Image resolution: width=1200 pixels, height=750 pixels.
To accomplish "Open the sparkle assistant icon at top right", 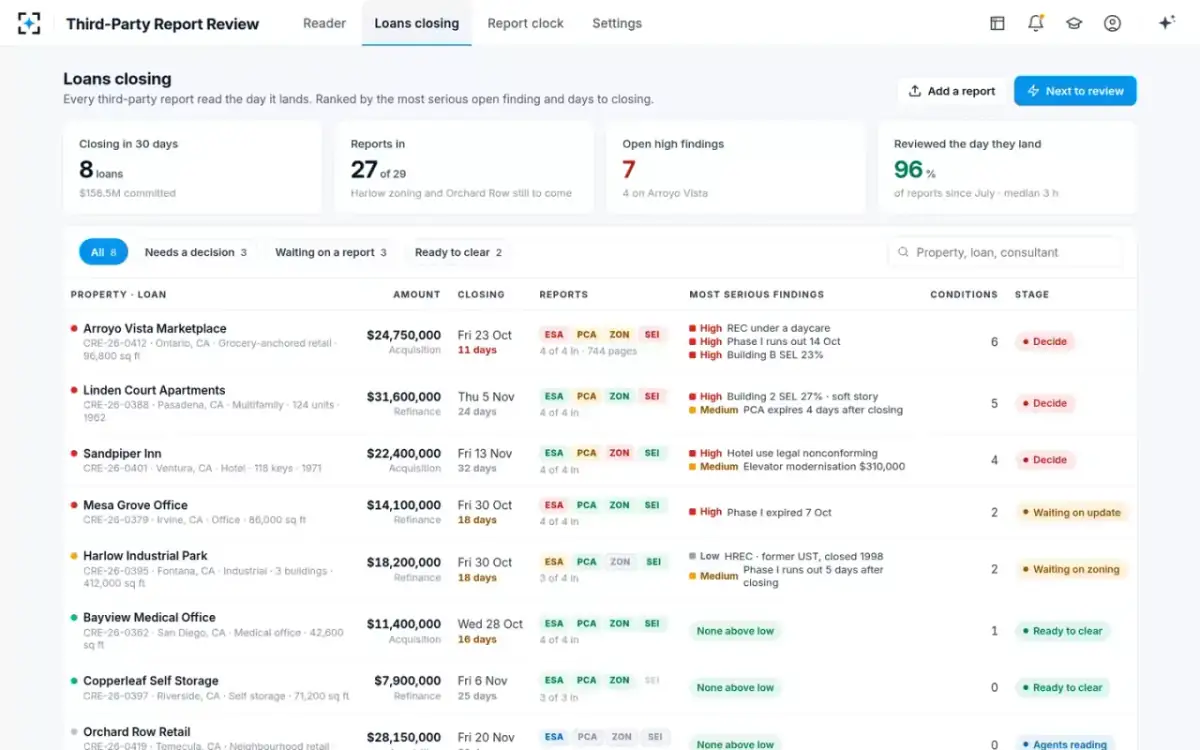I will [1166, 23].
